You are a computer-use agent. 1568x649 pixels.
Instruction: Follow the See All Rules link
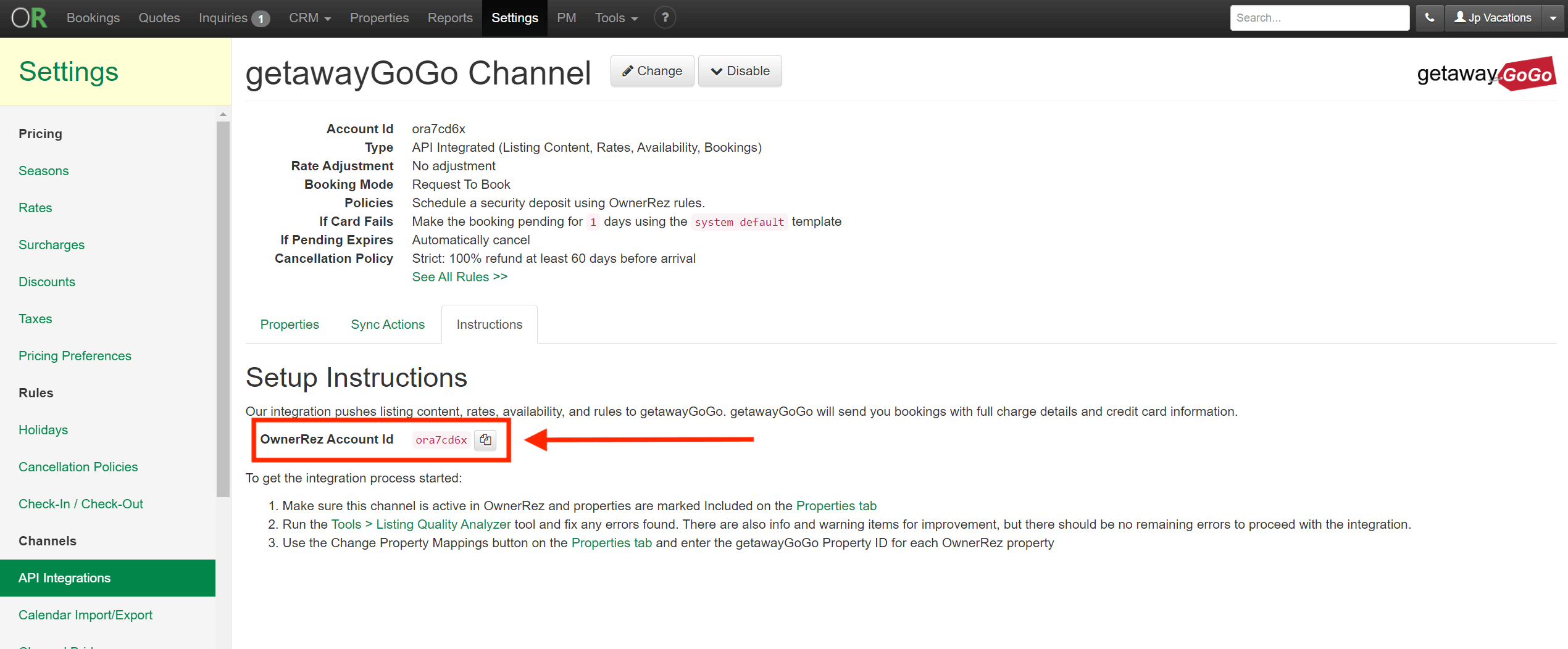tap(460, 277)
